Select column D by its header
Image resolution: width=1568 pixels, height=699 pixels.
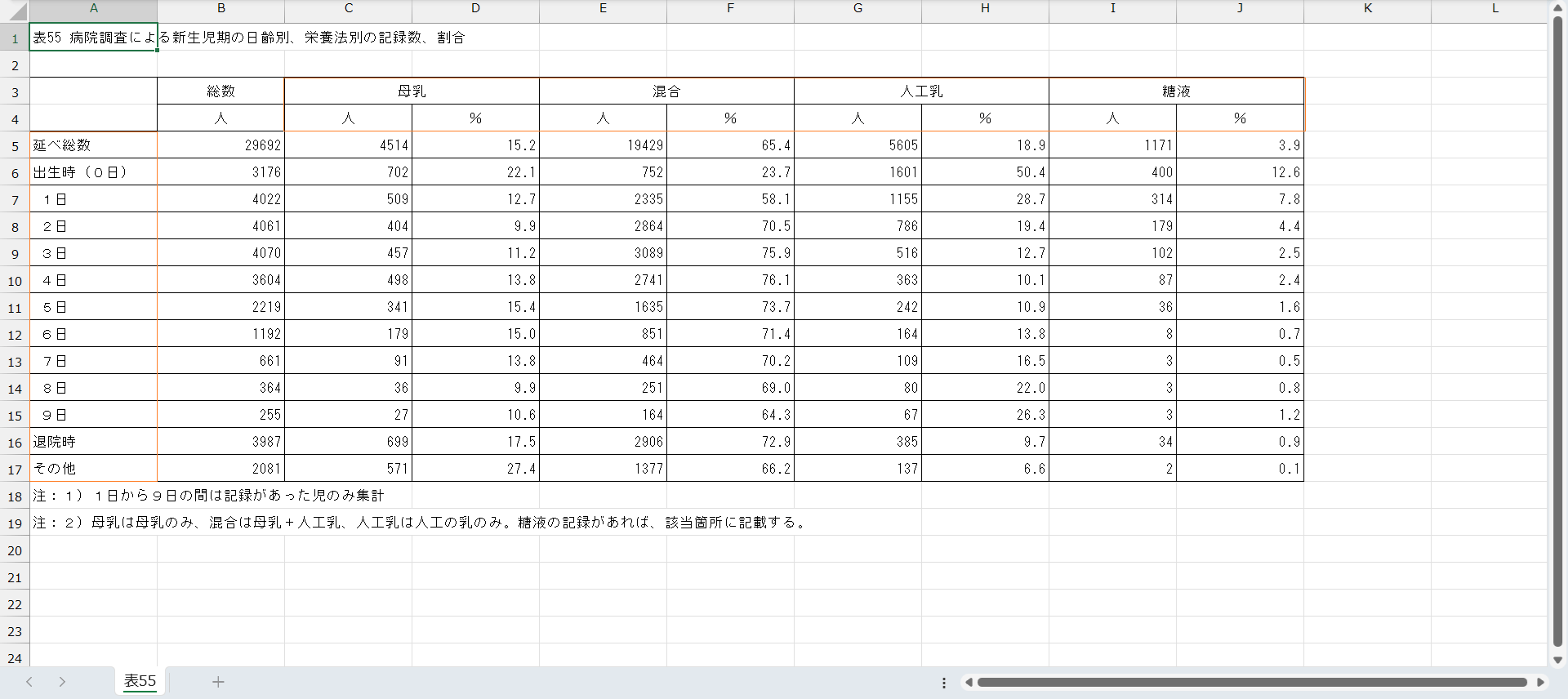pos(475,8)
